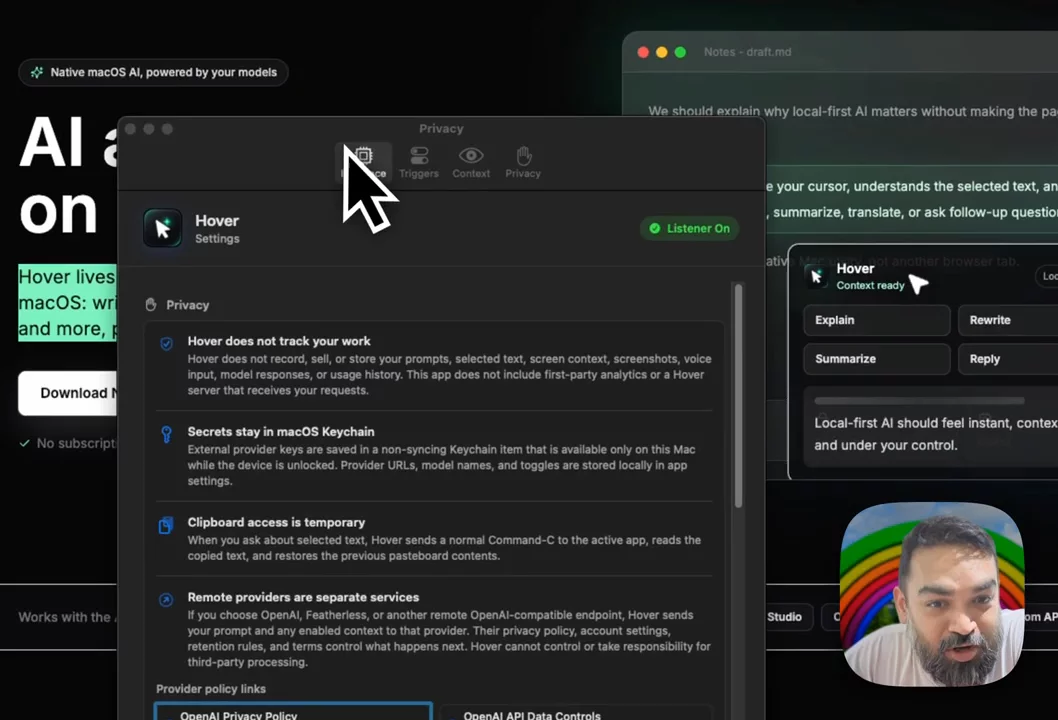Screen dimensions: 1058x720
Task: Click the 'Hover does not track your work' heading
Action: click(x=279, y=341)
